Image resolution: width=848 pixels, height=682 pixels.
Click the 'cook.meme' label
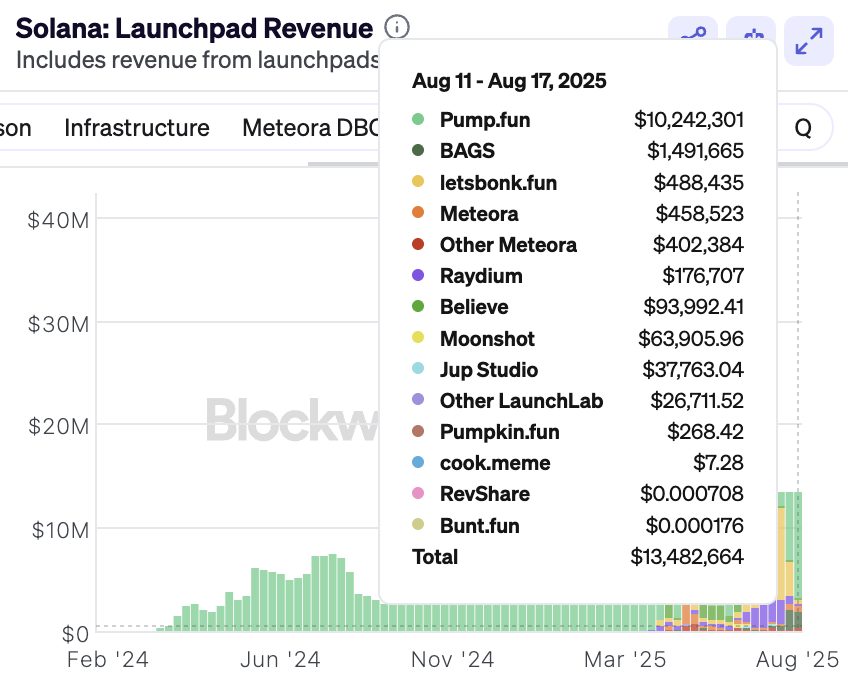pyautogui.click(x=495, y=463)
